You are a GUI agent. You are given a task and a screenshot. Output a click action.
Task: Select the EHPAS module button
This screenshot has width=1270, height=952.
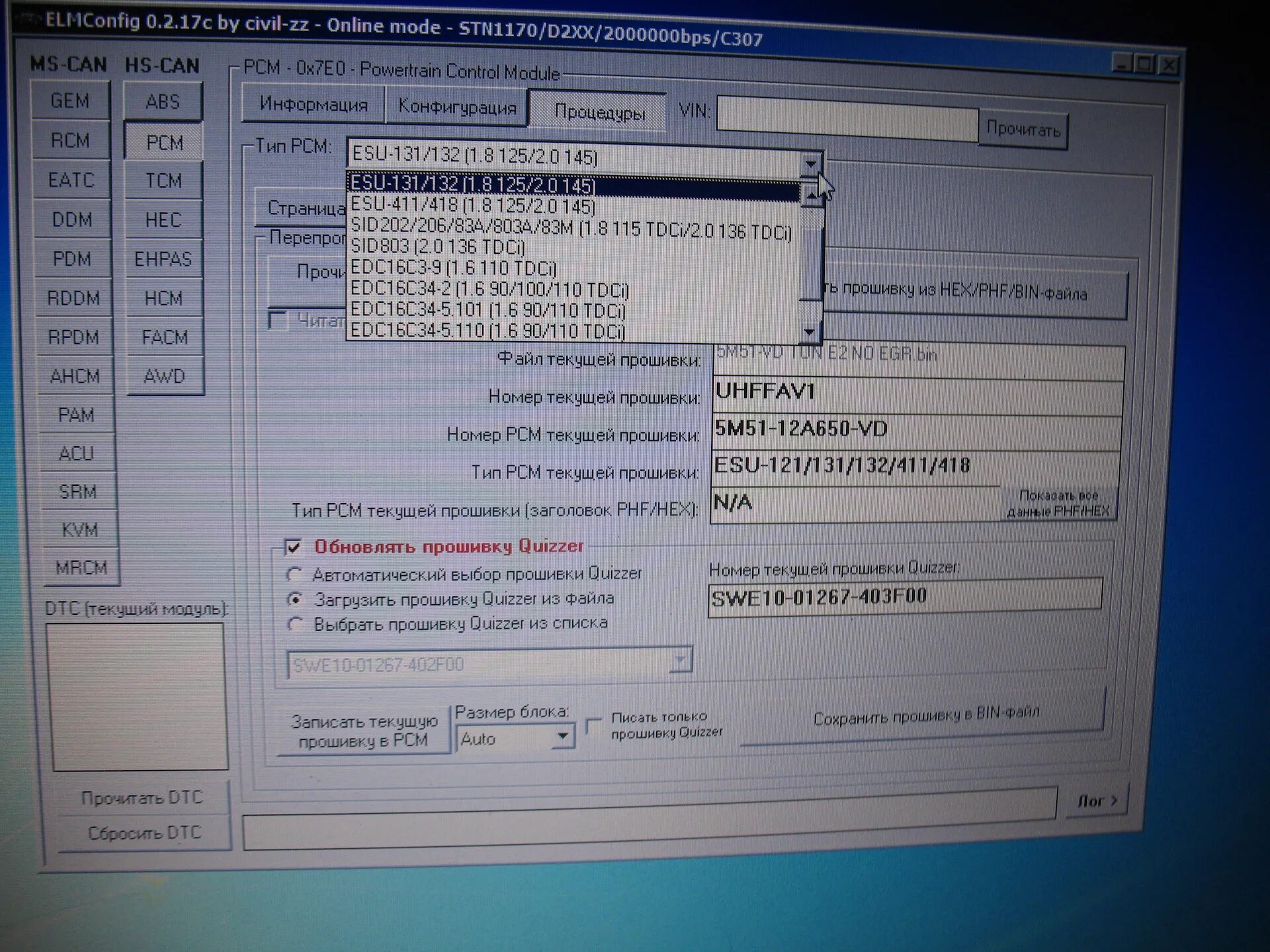coord(163,259)
